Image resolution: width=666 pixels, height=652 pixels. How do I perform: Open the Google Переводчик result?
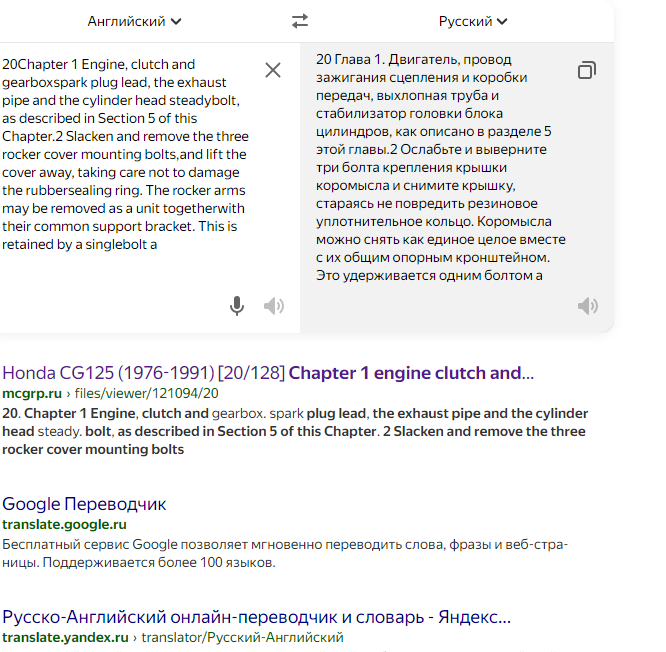tap(84, 504)
